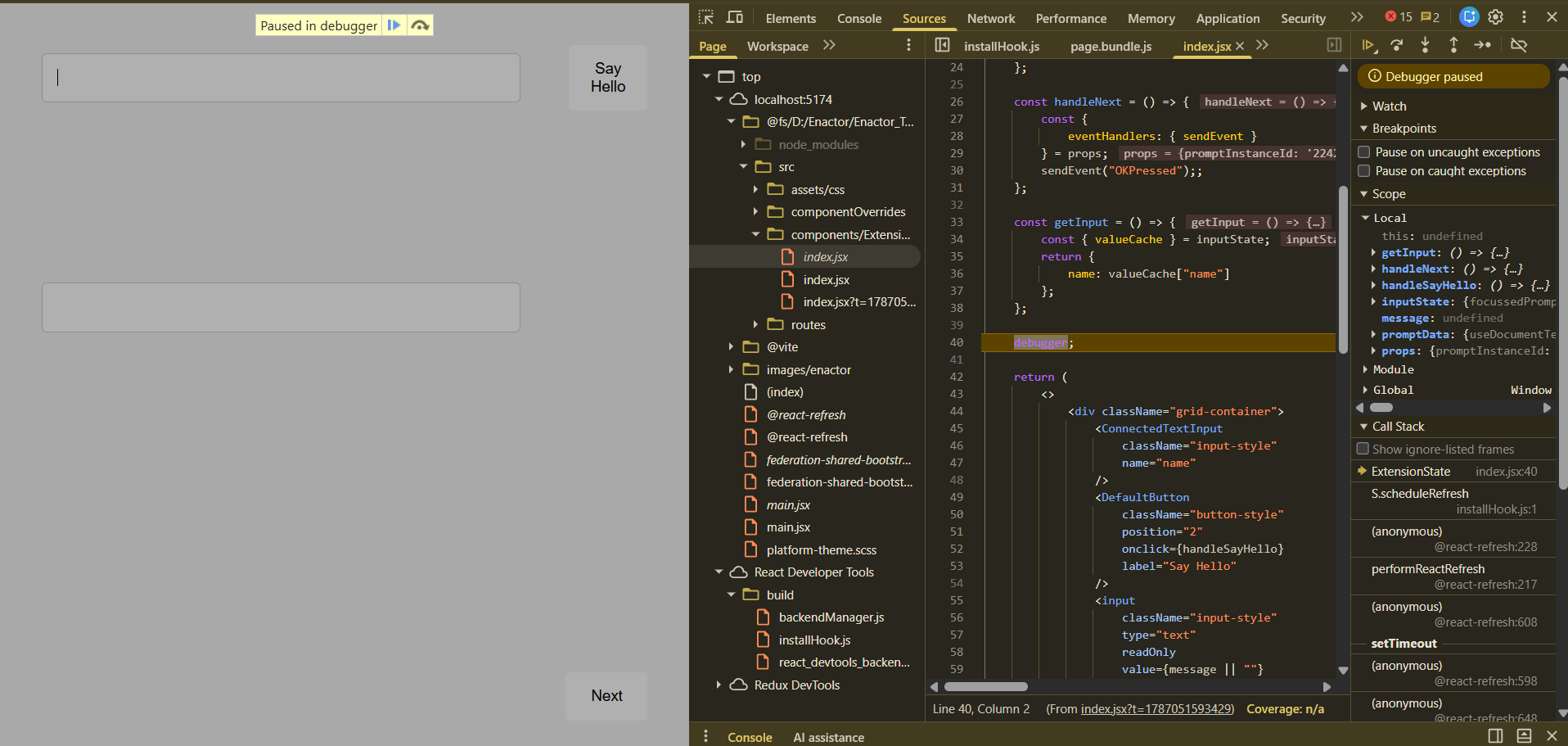Open the AI assistance drawer tab
Image resolution: width=1568 pixels, height=746 pixels.
coord(828,737)
